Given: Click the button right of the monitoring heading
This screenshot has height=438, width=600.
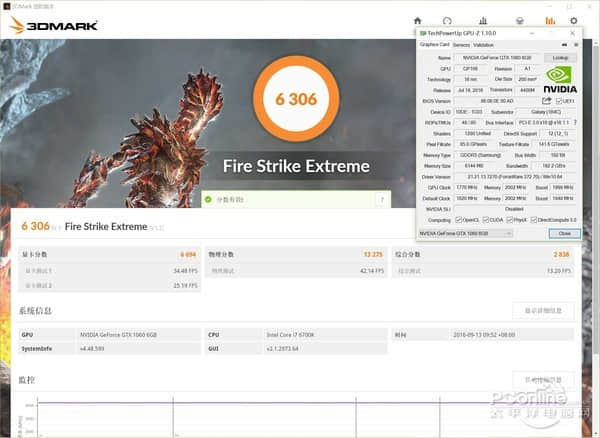Looking at the screenshot, I should pos(543,380).
